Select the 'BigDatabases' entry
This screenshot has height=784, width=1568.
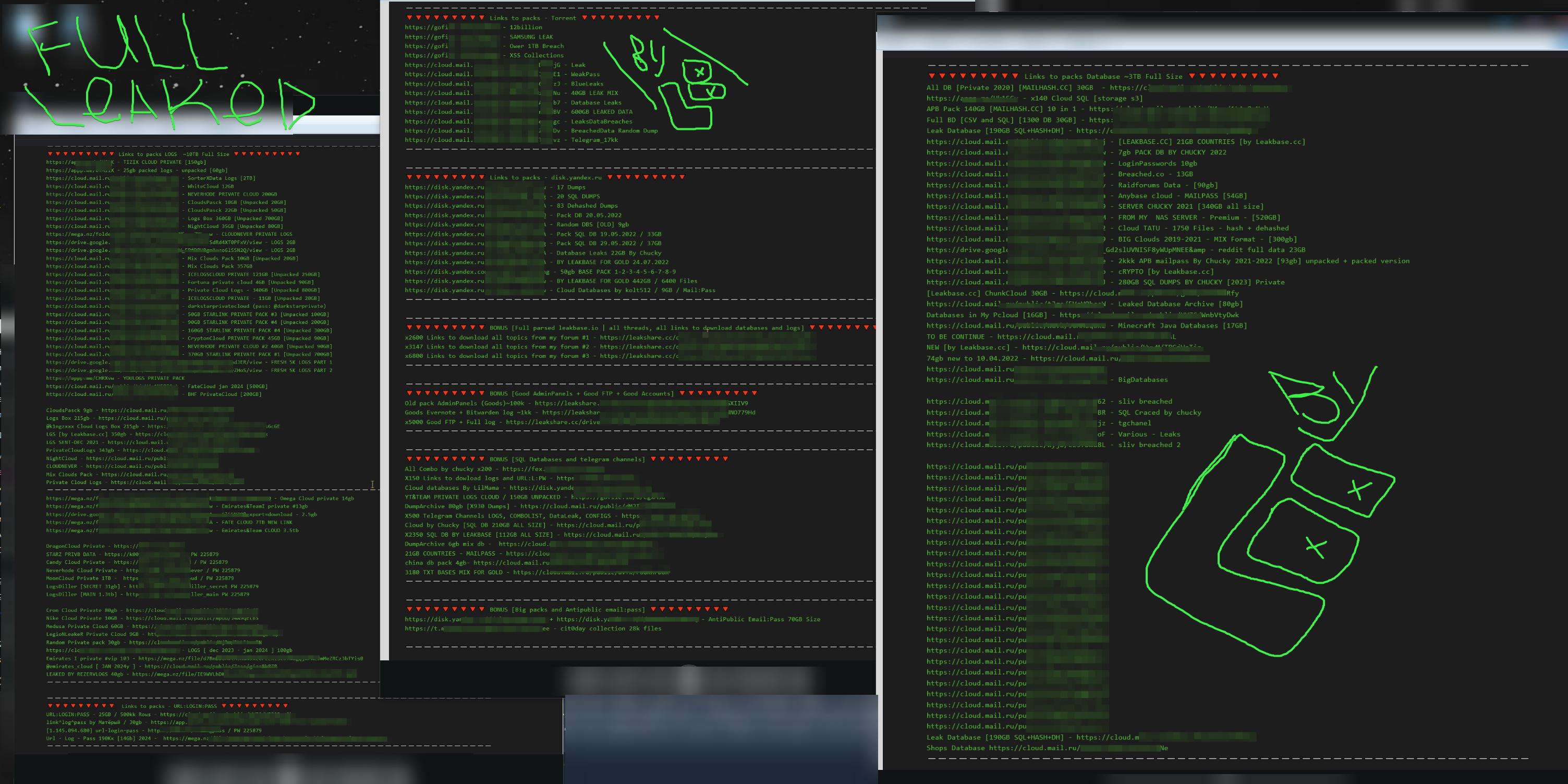click(x=1047, y=380)
